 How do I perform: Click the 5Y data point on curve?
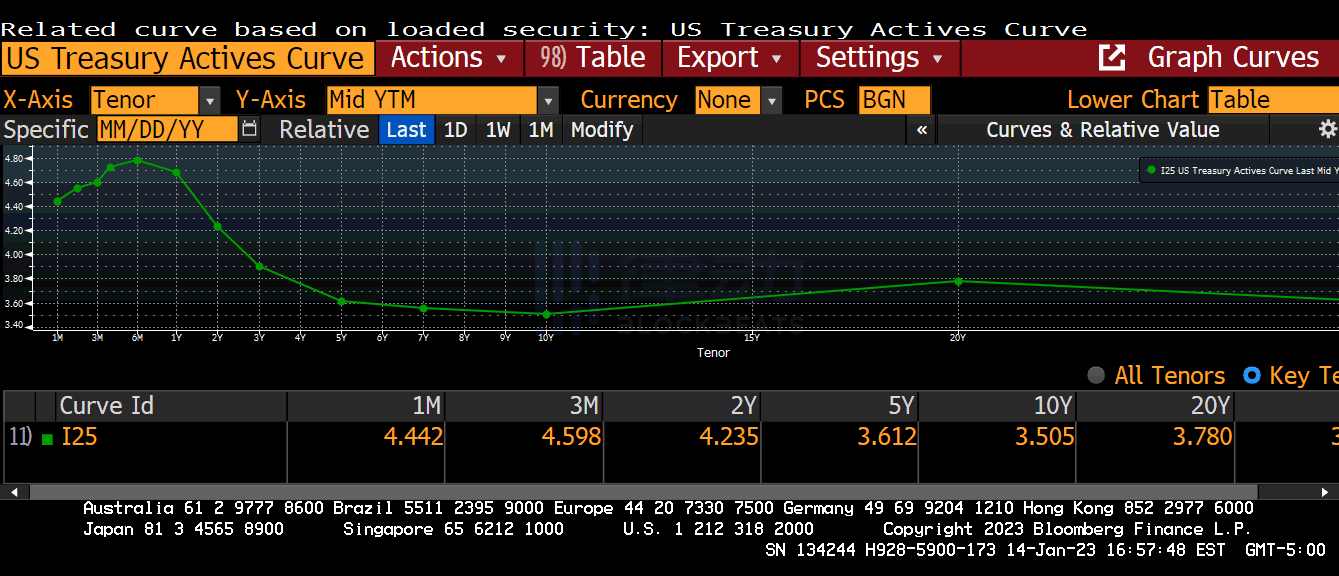[341, 301]
